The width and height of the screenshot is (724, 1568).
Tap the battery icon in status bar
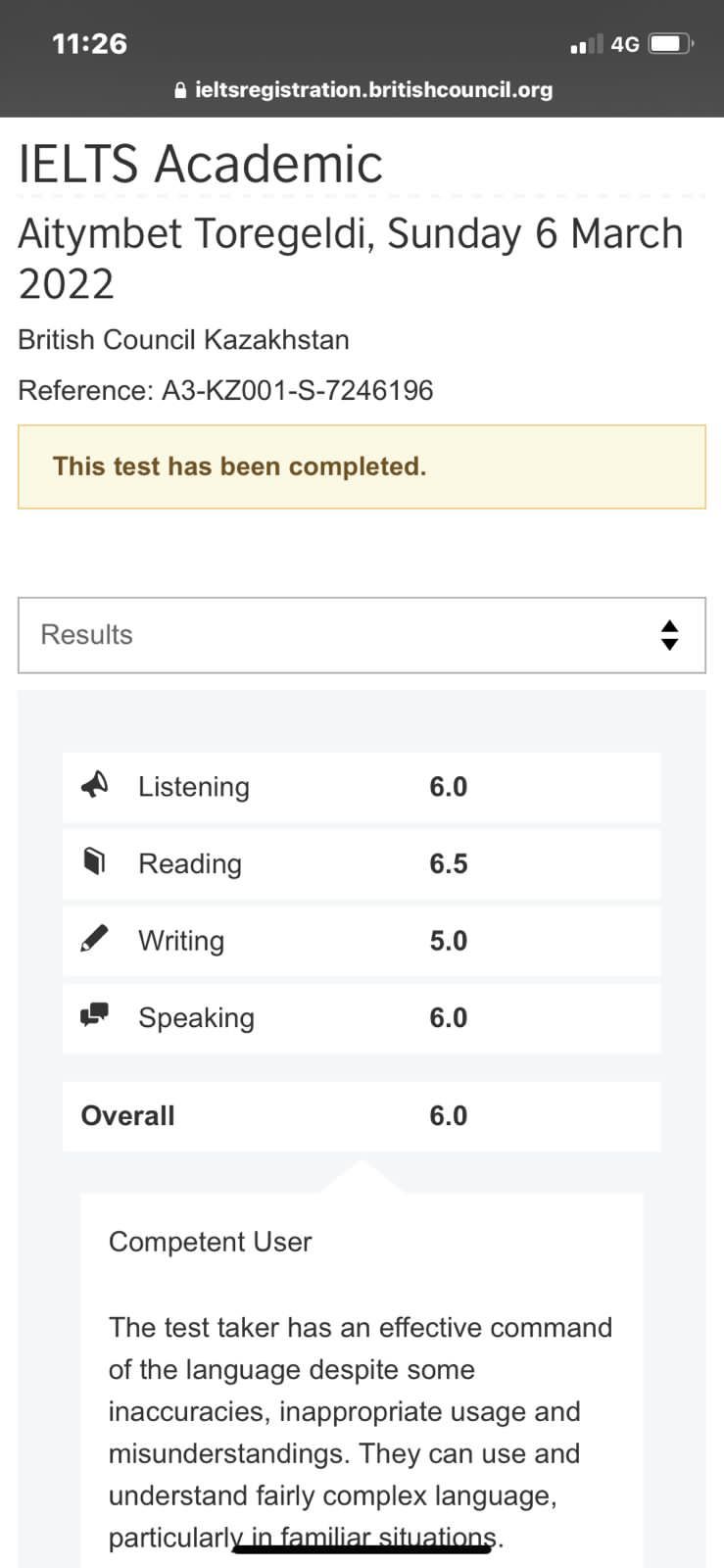(671, 44)
